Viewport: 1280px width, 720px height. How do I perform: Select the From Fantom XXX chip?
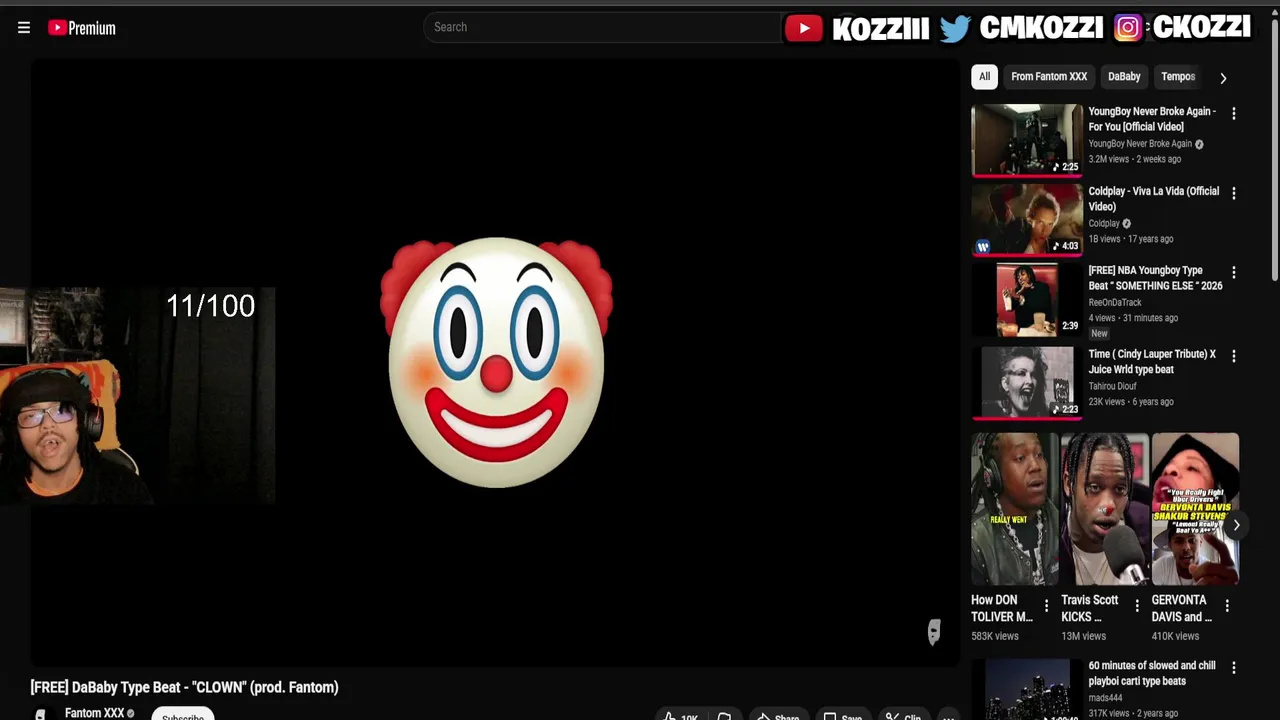coord(1049,77)
